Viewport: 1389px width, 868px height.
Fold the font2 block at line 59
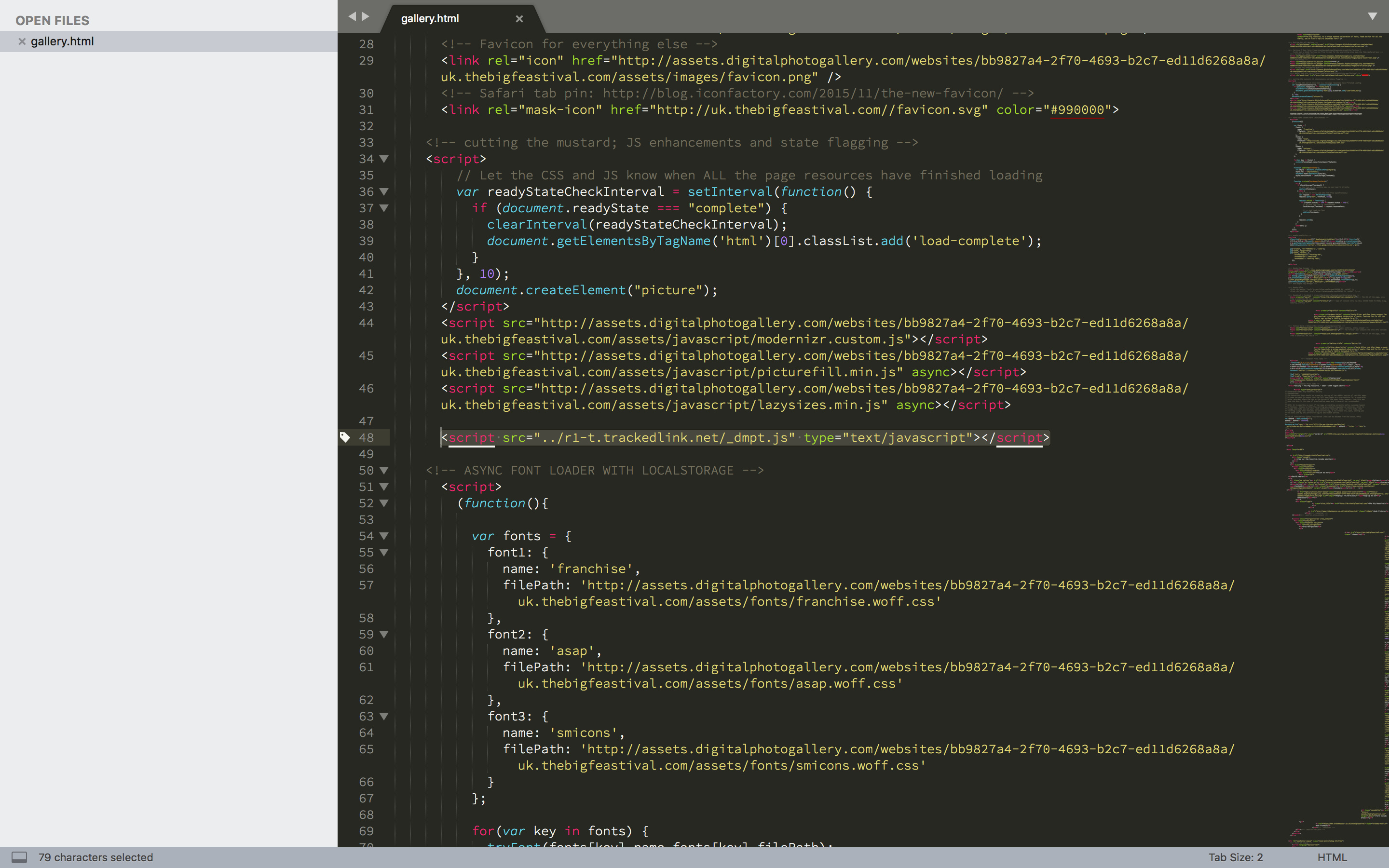pos(384,634)
